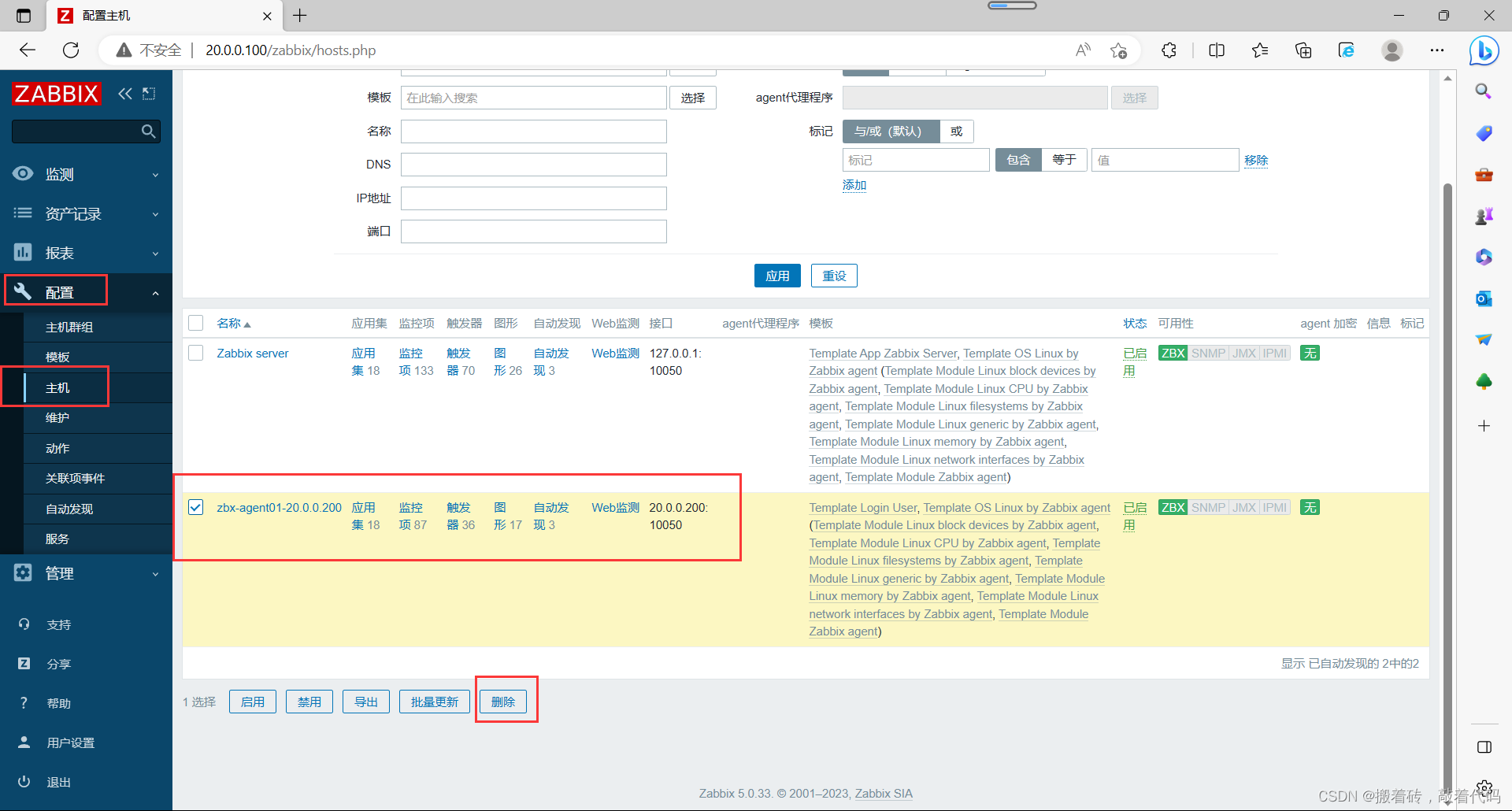Select 等于 tag operator

1064,160
